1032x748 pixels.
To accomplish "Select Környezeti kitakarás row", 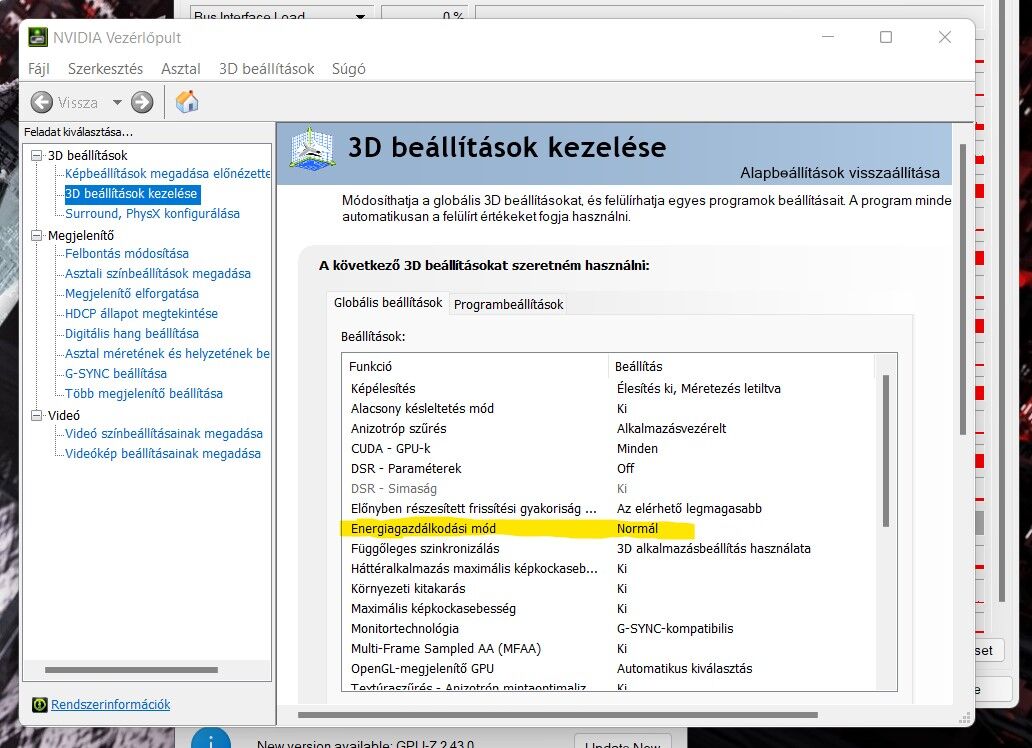I will tap(609, 589).
